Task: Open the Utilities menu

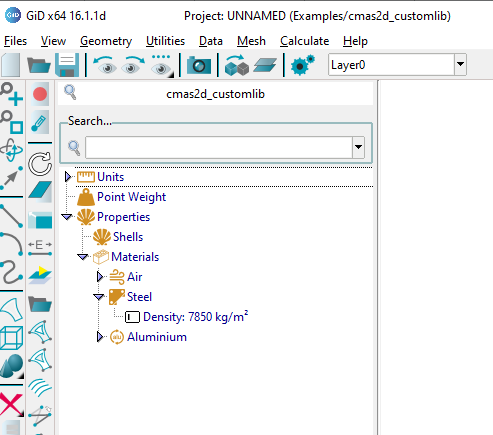Action: click(x=165, y=41)
